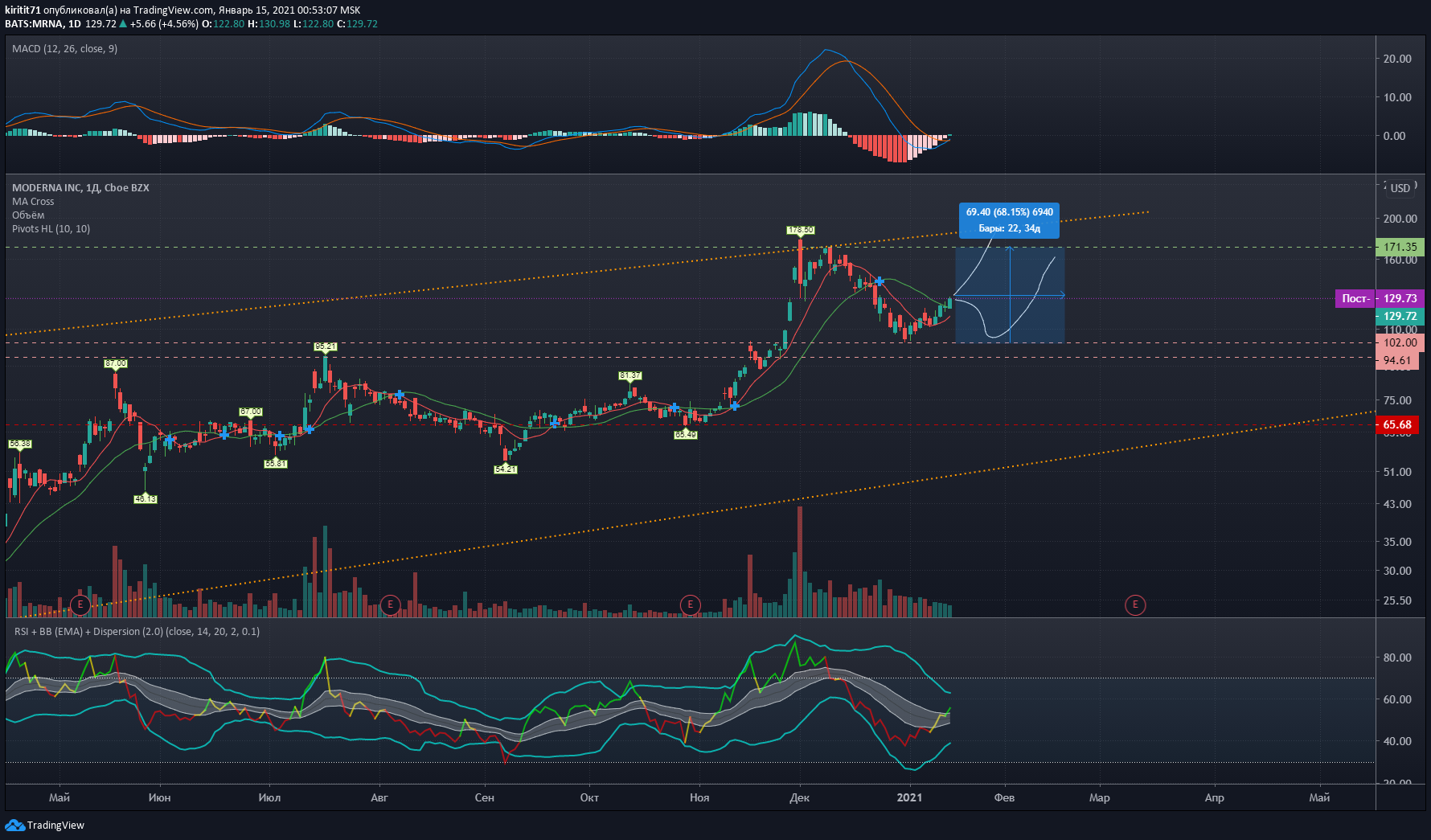Click the Дек label on time axis
This screenshot has width=1431, height=840.
pyautogui.click(x=799, y=797)
